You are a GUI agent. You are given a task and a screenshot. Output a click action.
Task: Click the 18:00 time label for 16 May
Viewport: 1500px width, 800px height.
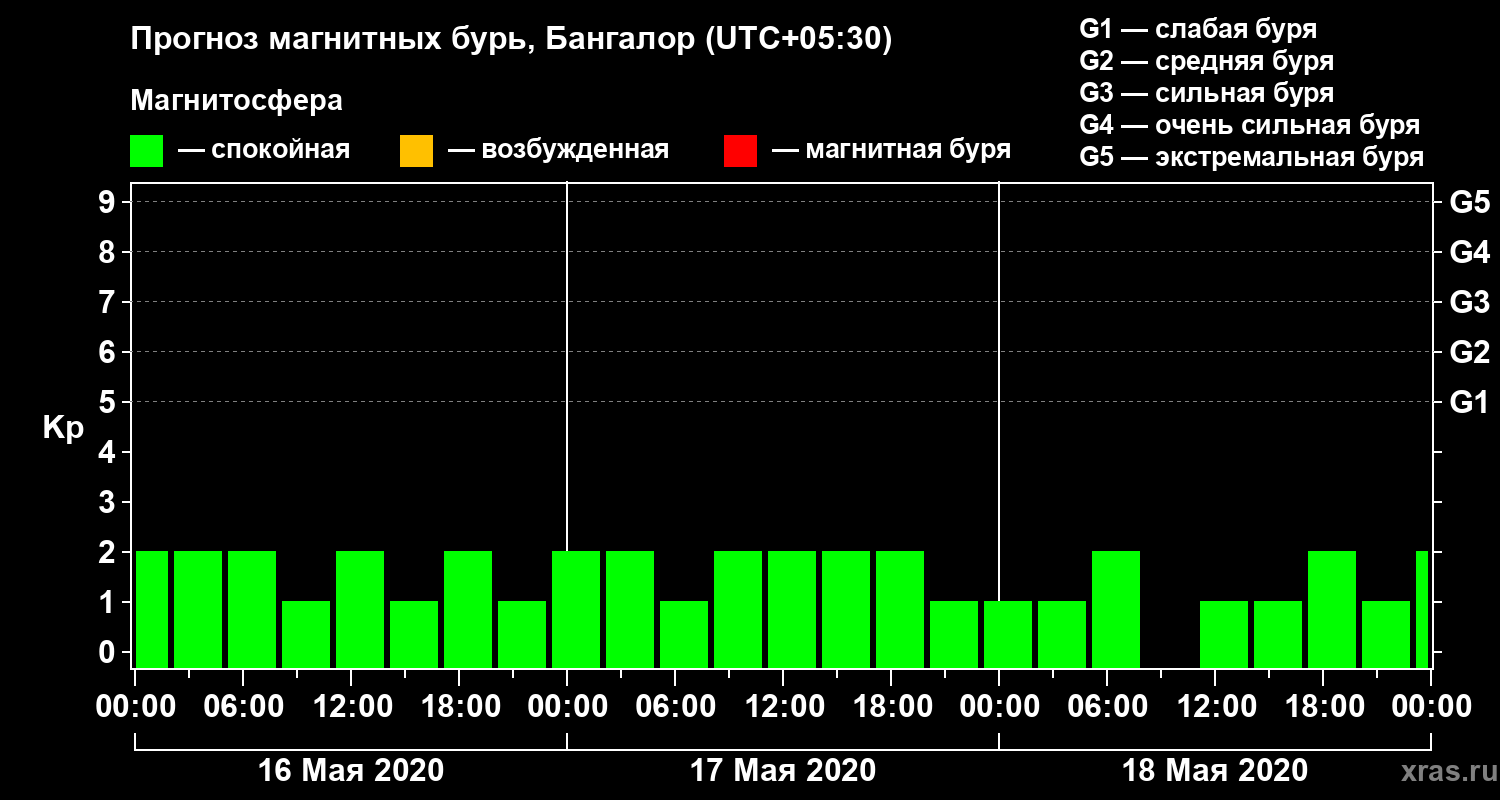coord(460,706)
